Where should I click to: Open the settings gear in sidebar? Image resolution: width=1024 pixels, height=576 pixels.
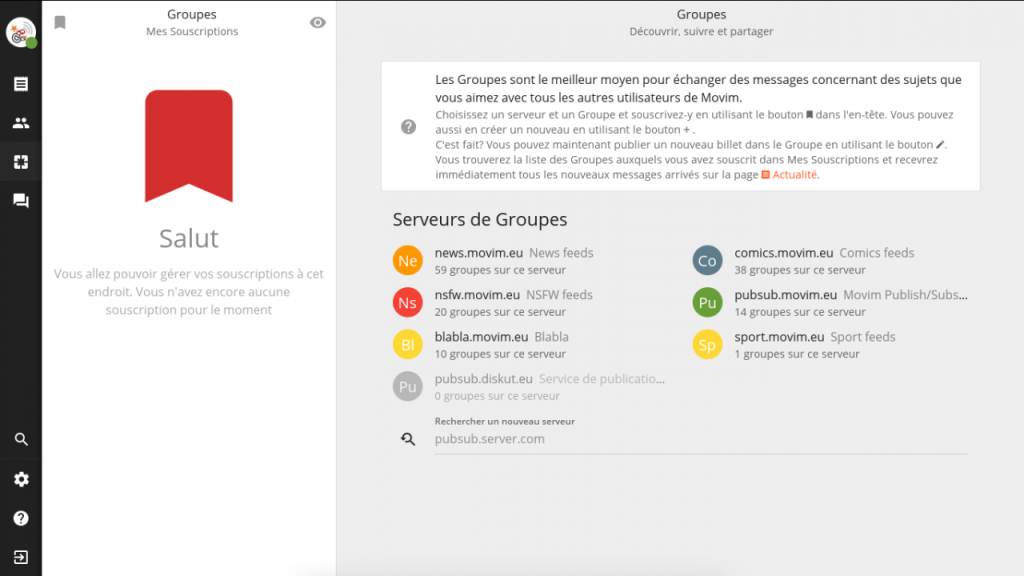[x=21, y=479]
